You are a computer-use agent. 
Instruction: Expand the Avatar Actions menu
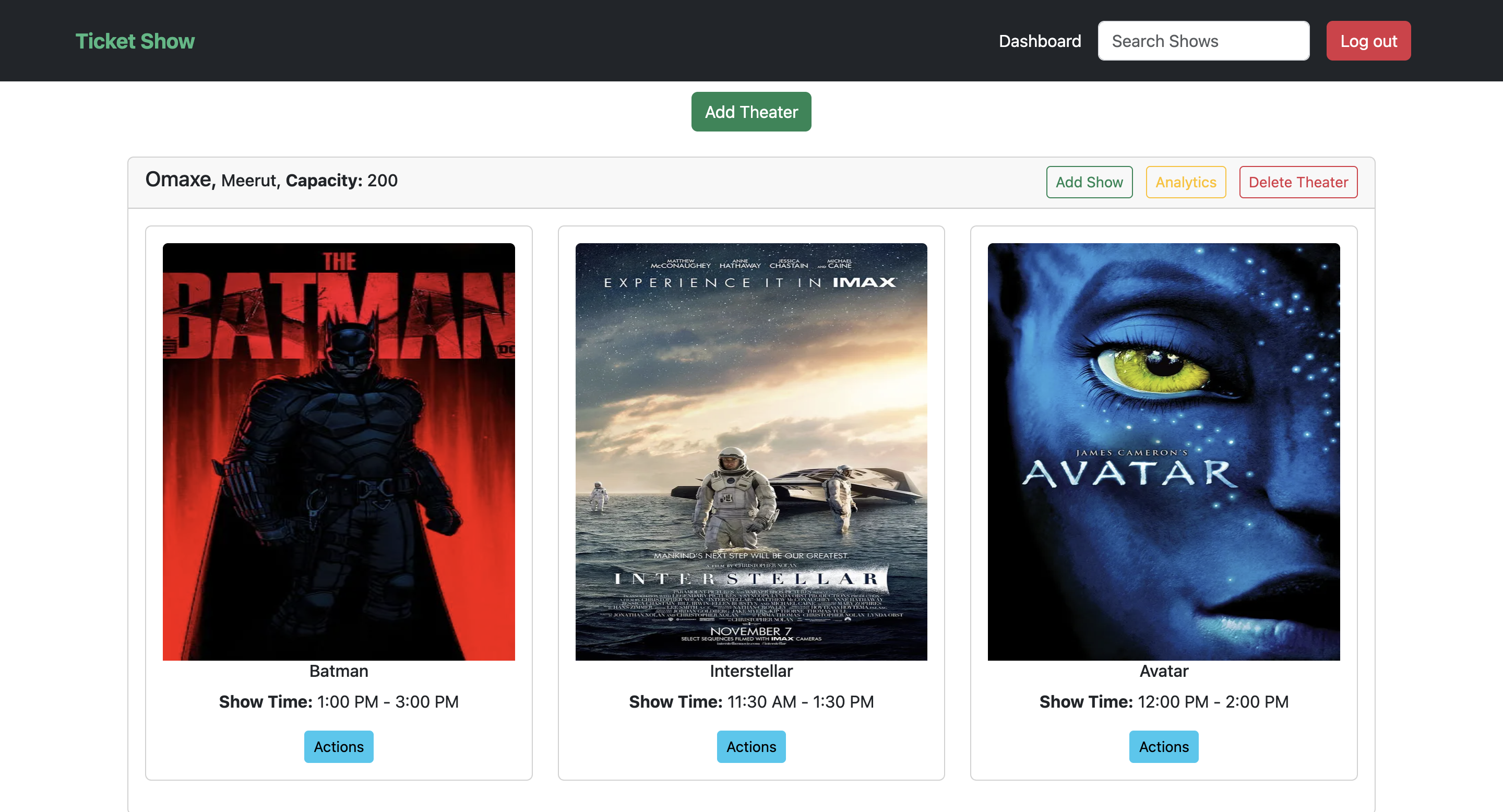point(1163,746)
